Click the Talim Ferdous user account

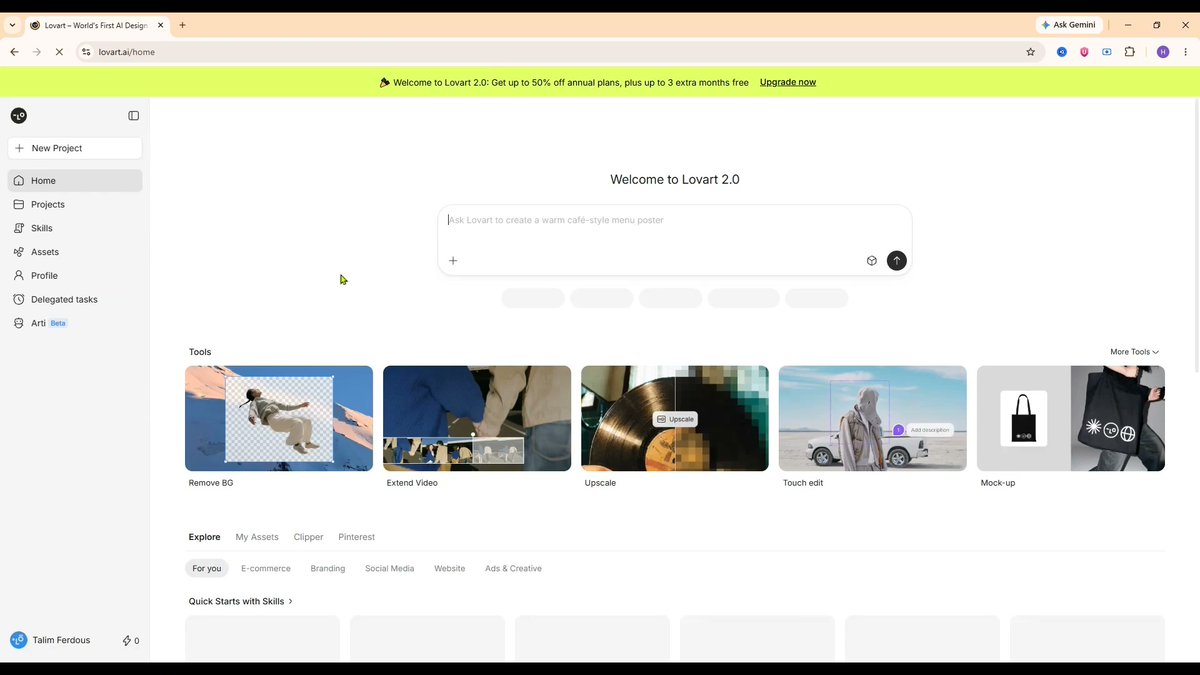[x=50, y=640]
